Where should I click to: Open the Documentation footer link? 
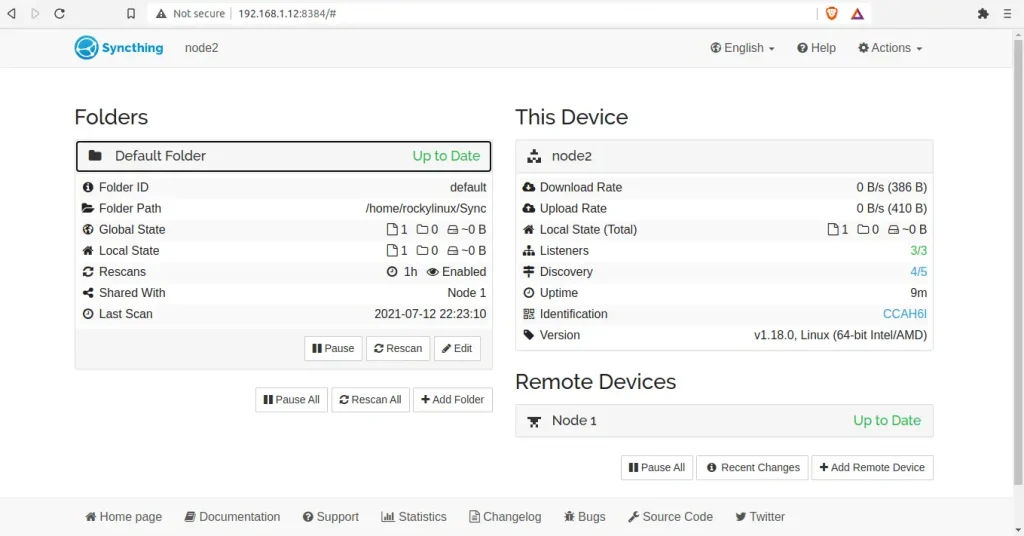pyautogui.click(x=232, y=516)
